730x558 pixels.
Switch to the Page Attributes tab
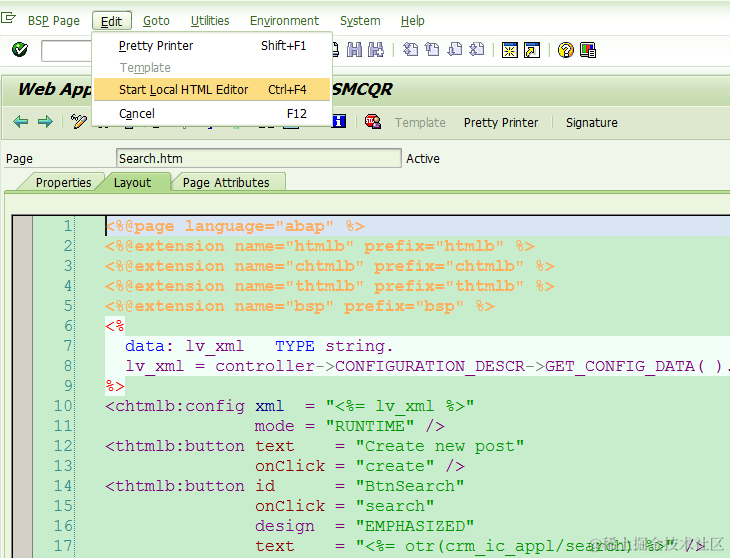coord(226,182)
